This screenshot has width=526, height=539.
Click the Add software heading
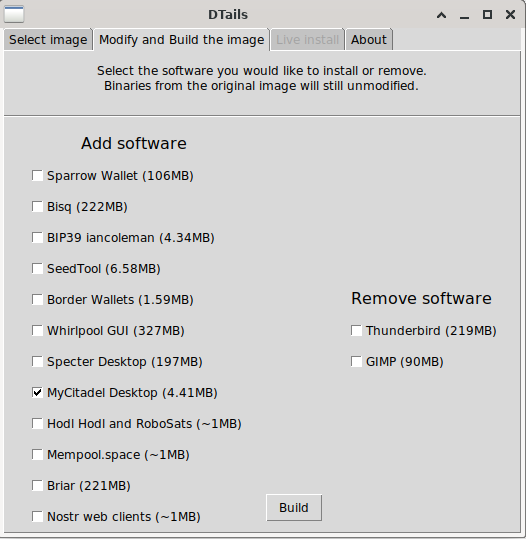point(134,143)
